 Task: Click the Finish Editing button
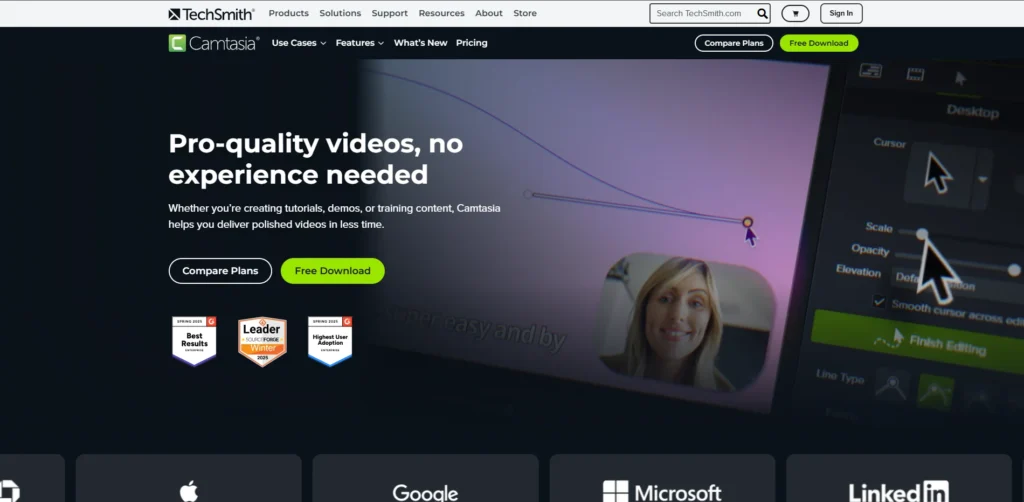pyautogui.click(x=917, y=342)
